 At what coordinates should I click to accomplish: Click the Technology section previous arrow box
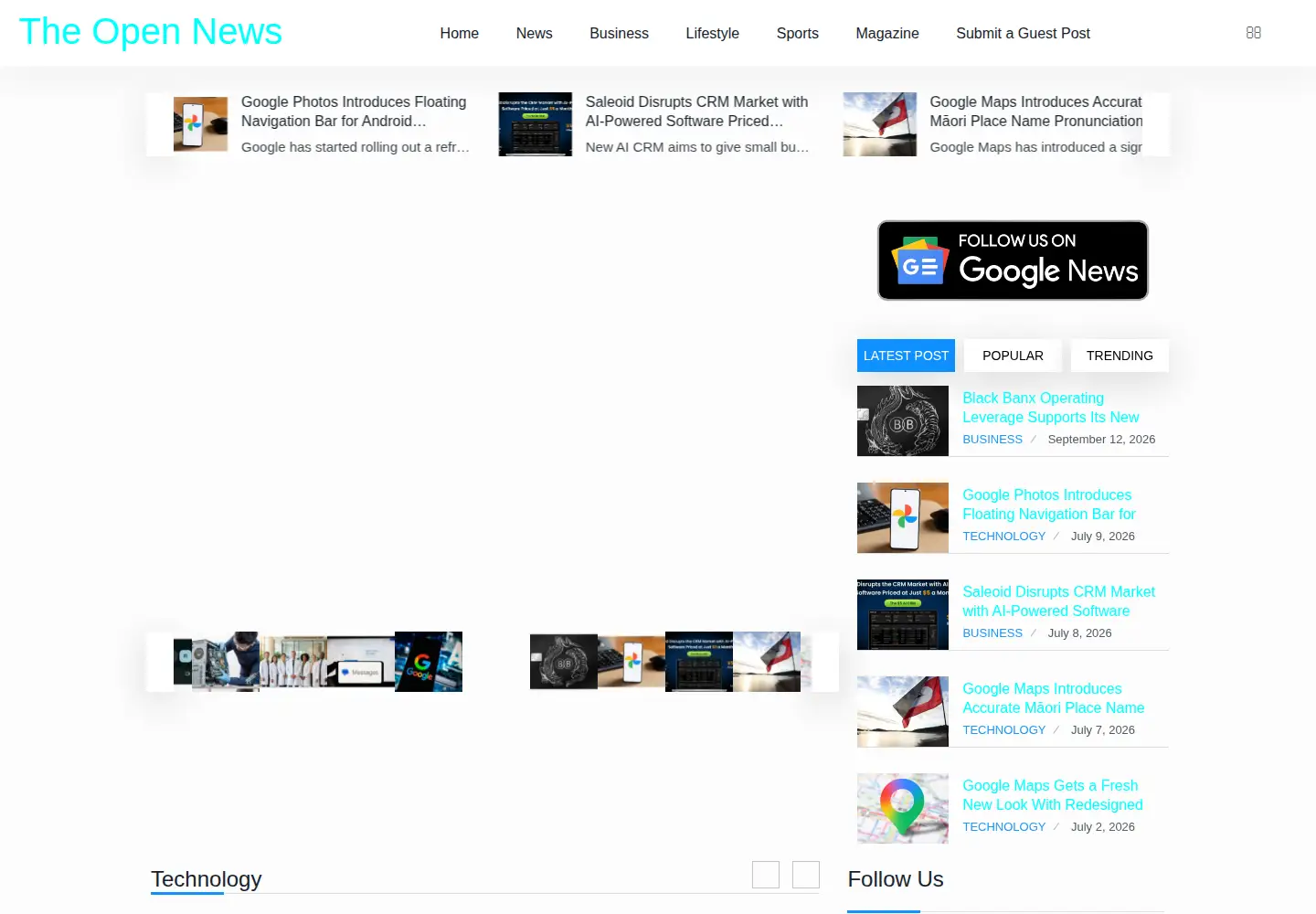tap(766, 875)
